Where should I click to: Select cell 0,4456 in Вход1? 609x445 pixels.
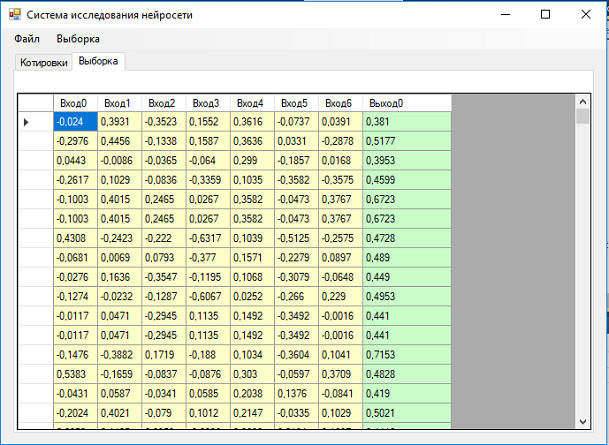click(120, 141)
